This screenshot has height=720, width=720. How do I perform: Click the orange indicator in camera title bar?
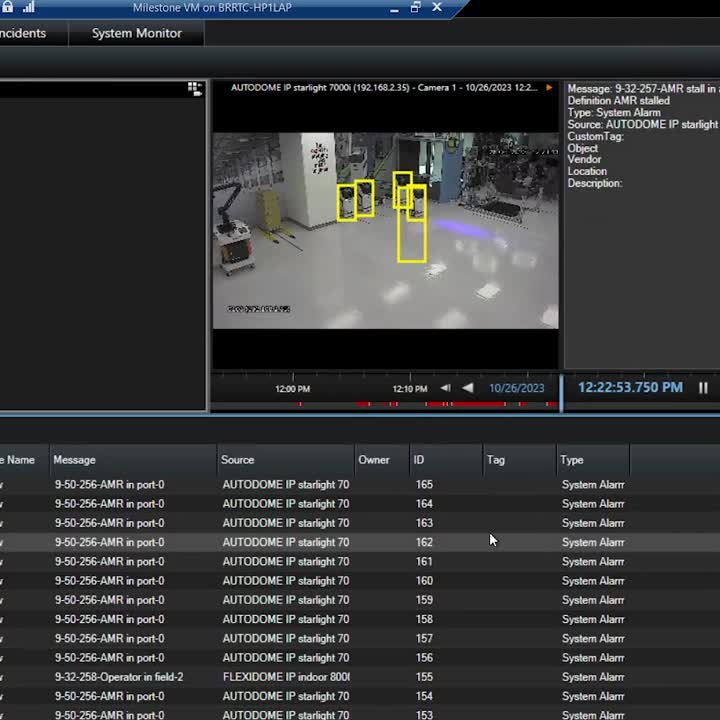[549, 88]
